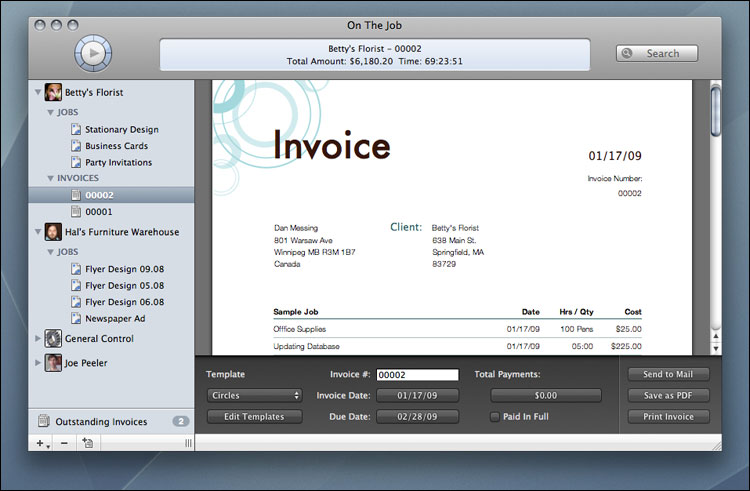Click the timer play button

[92, 54]
